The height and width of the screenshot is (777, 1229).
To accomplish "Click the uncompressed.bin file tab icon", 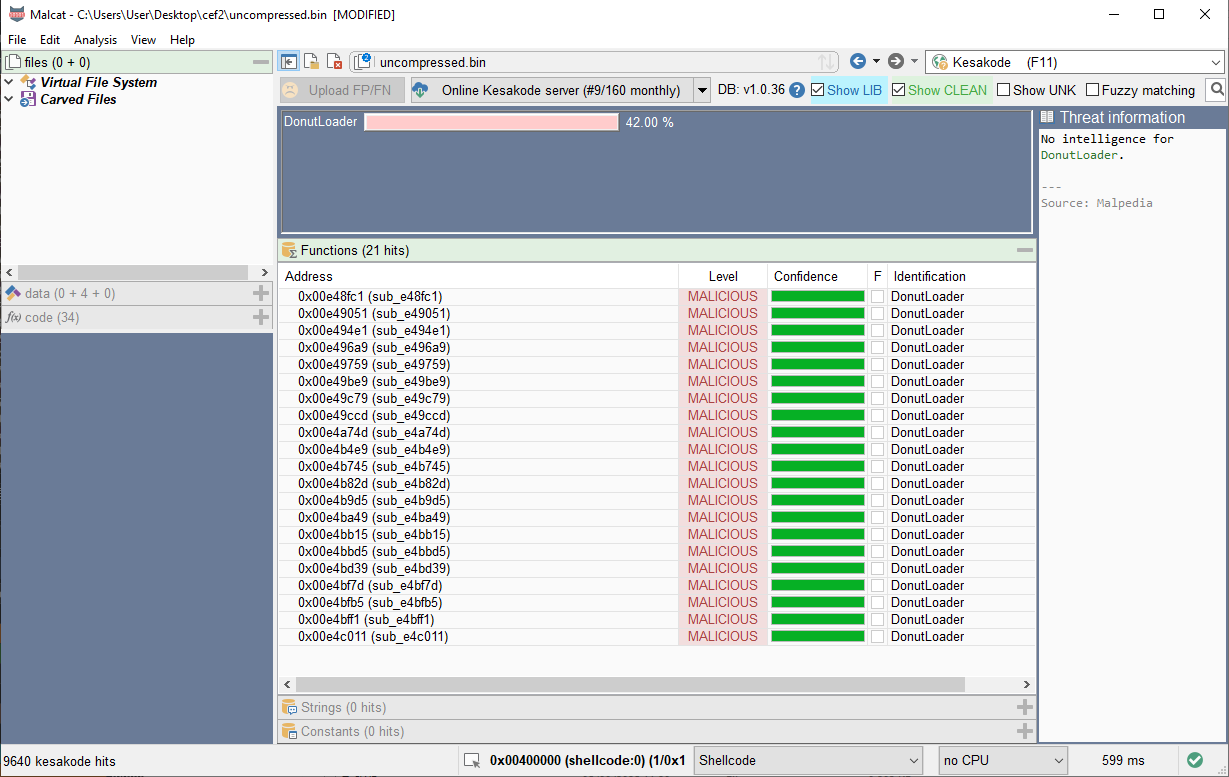I will (363, 62).
